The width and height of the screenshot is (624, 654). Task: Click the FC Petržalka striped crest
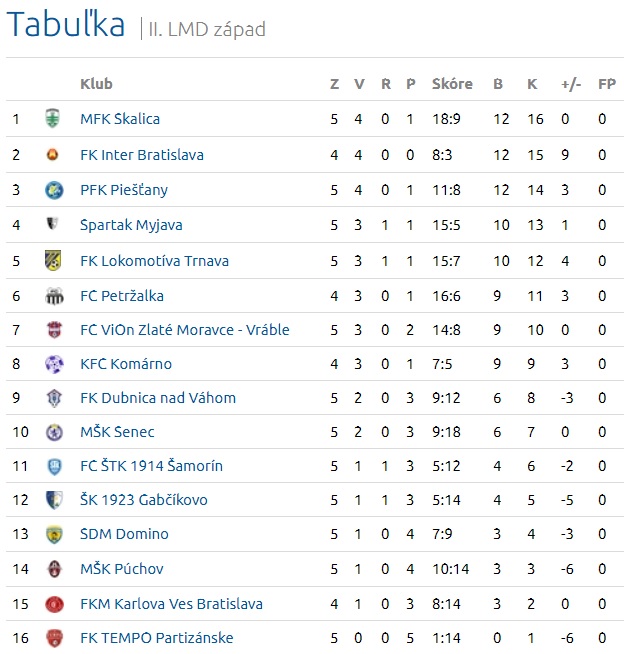[x=53, y=296]
